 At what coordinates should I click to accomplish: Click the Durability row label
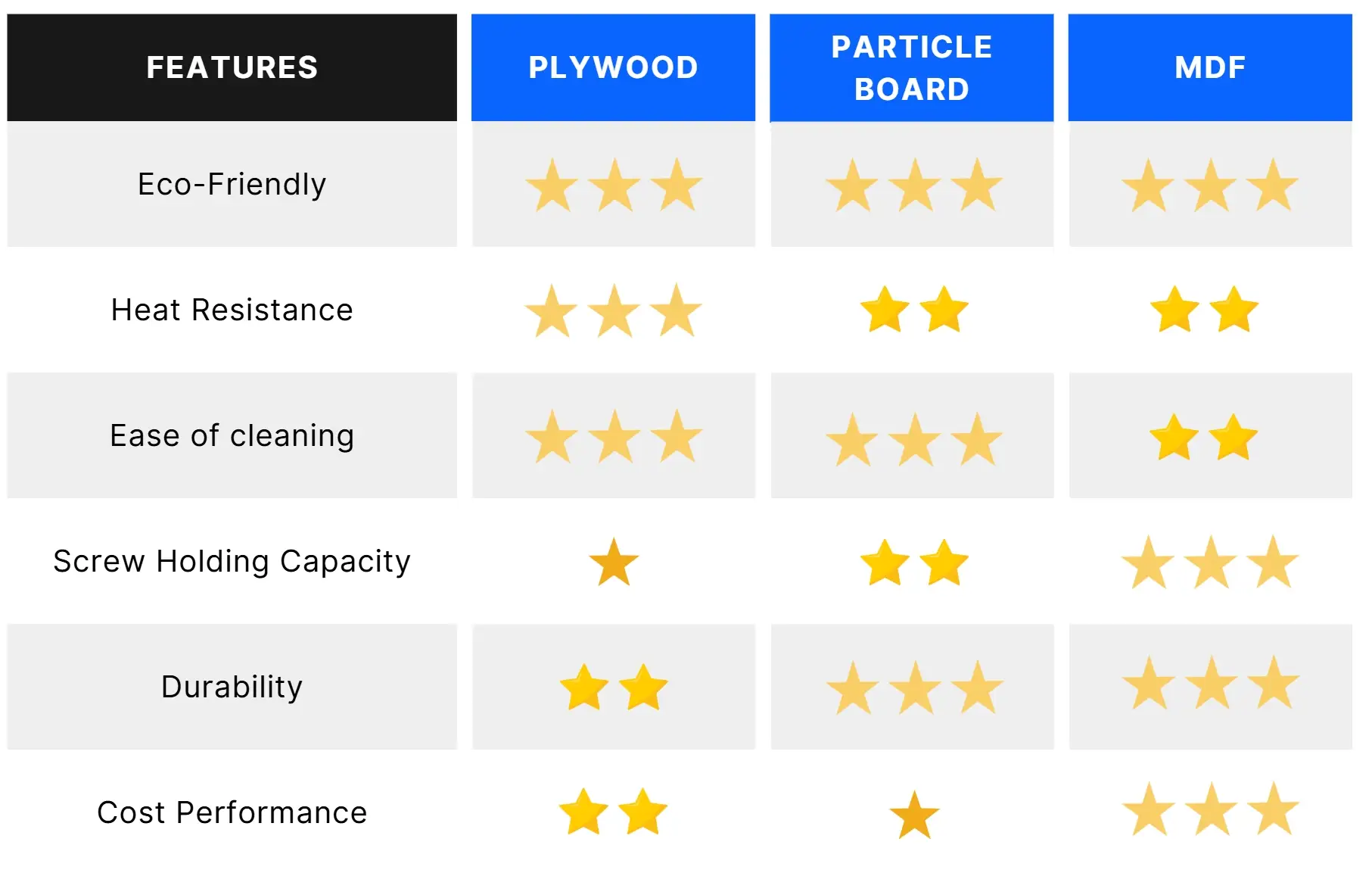point(232,687)
